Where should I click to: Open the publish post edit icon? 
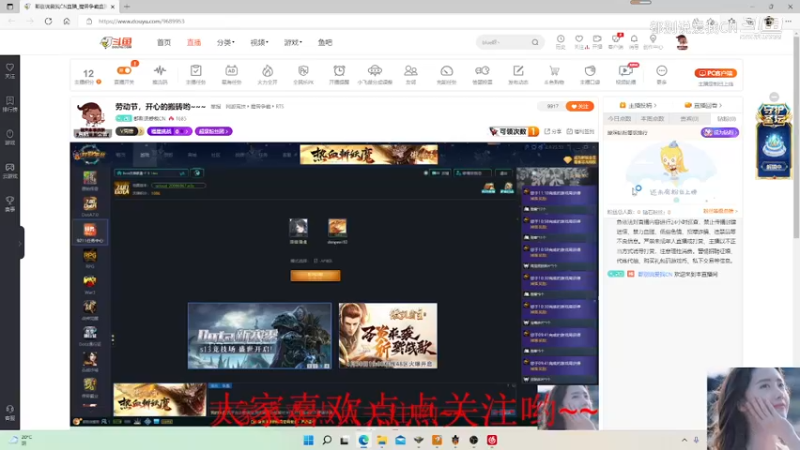(x=518, y=73)
